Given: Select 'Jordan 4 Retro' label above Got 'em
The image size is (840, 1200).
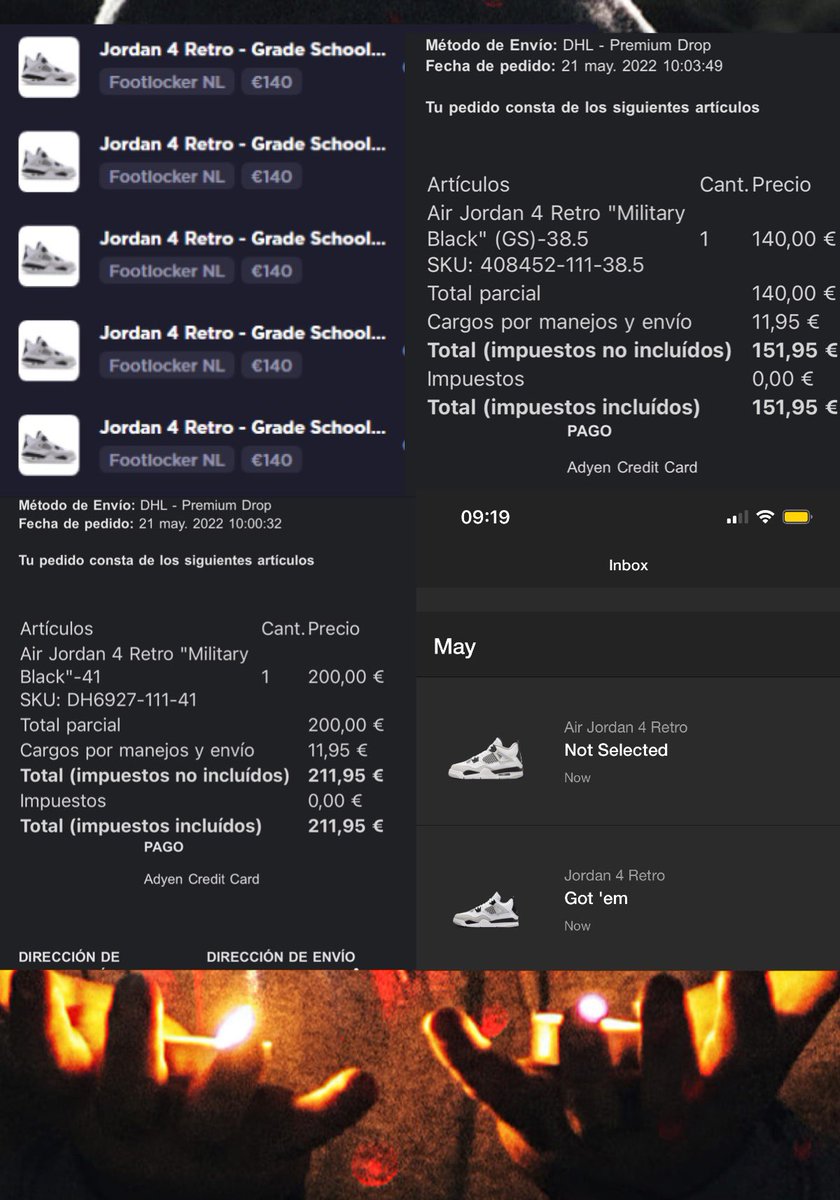Looking at the screenshot, I should point(614,875).
